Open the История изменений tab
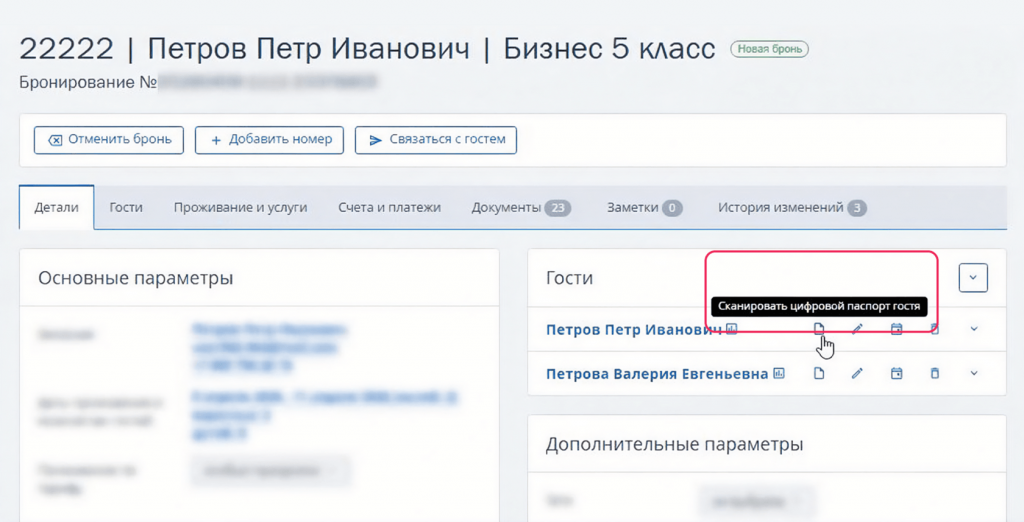1024x522 pixels. [792, 208]
